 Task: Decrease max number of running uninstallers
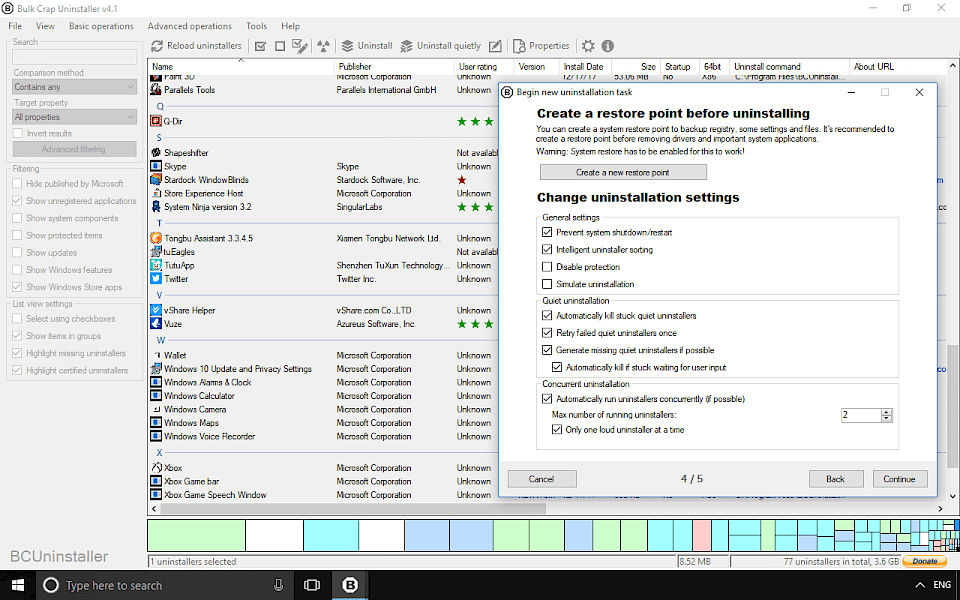pos(887,419)
